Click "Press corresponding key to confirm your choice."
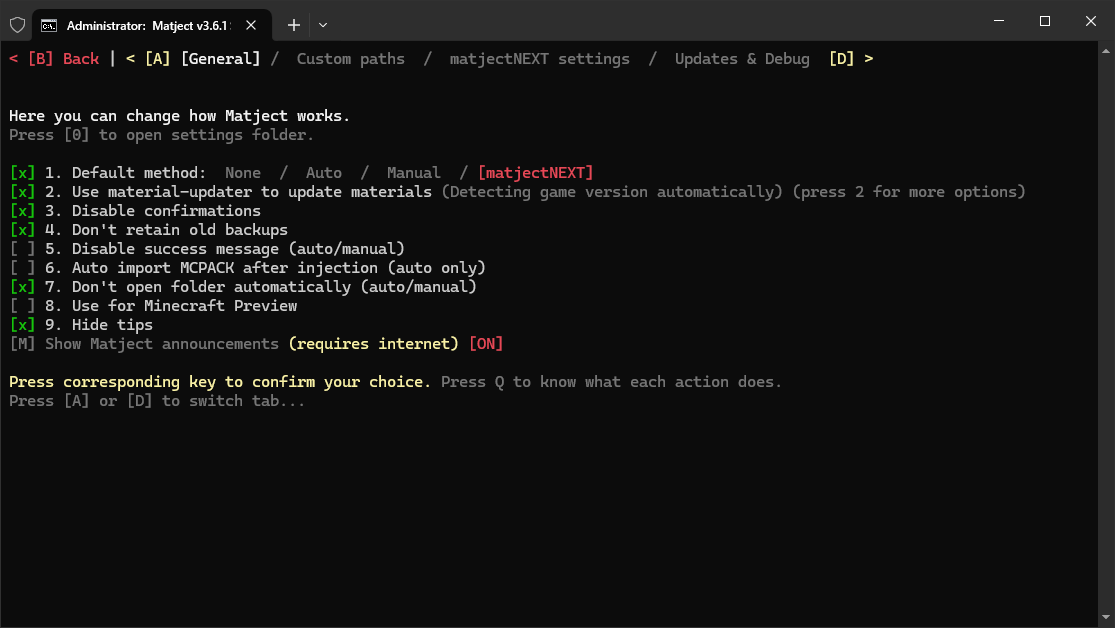This screenshot has width=1115, height=628. coord(220,382)
